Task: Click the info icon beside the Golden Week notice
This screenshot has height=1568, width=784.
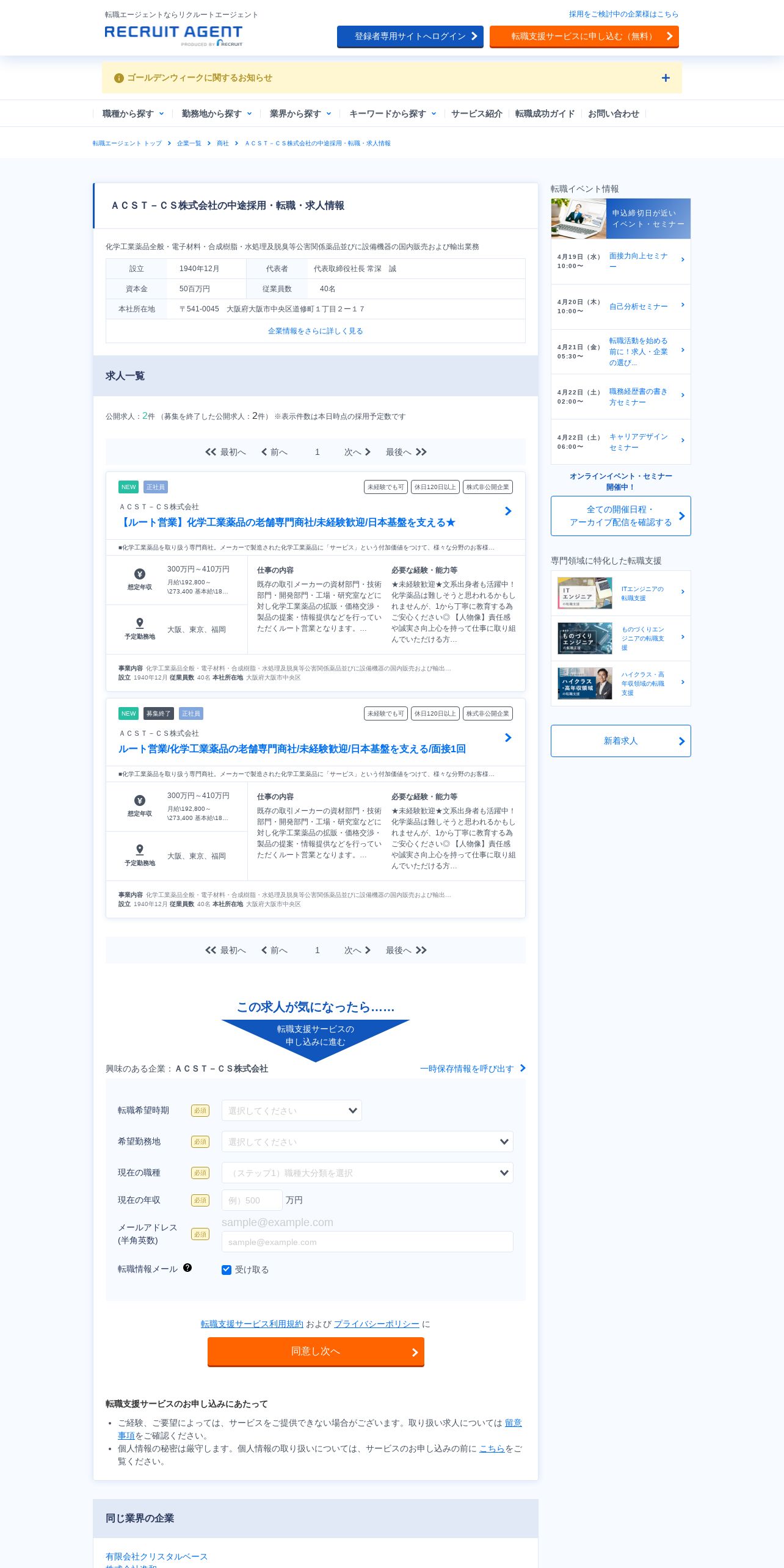Action: 119,78
